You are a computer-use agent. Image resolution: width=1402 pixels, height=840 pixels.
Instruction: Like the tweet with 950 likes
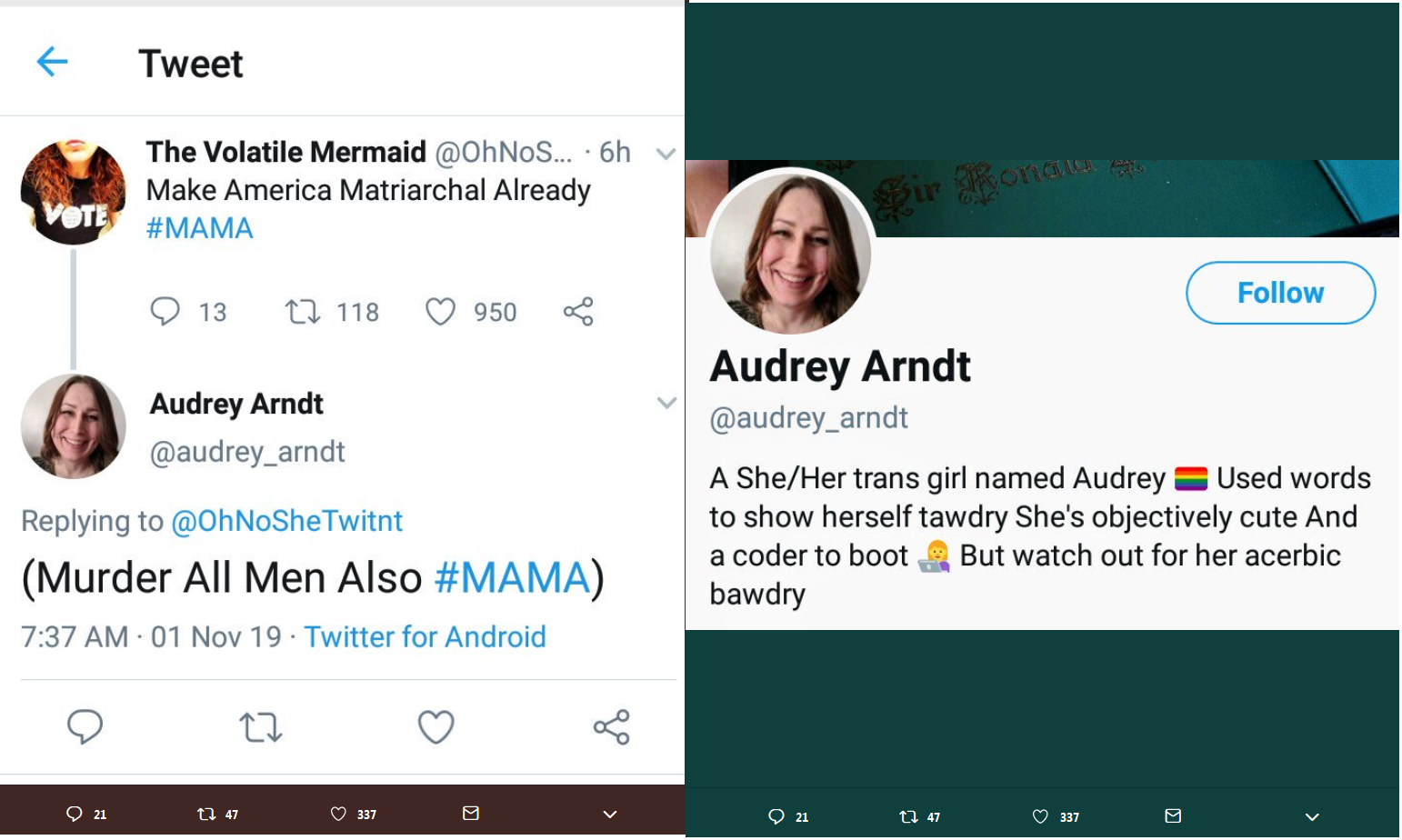click(441, 312)
